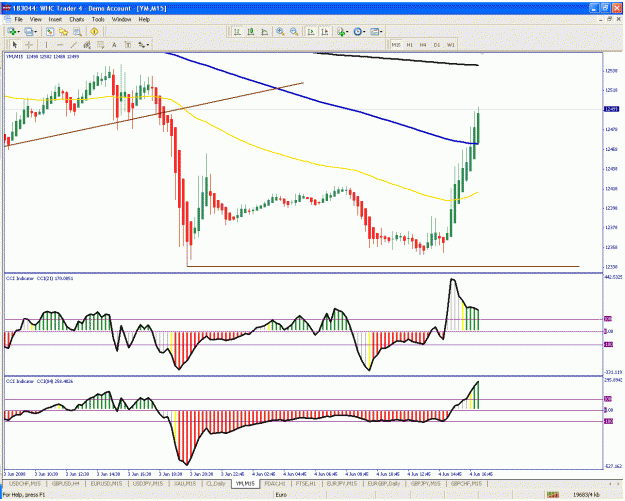Click the Zoom Out magnifier icon
This screenshot has height=501, width=625.
point(294,31)
